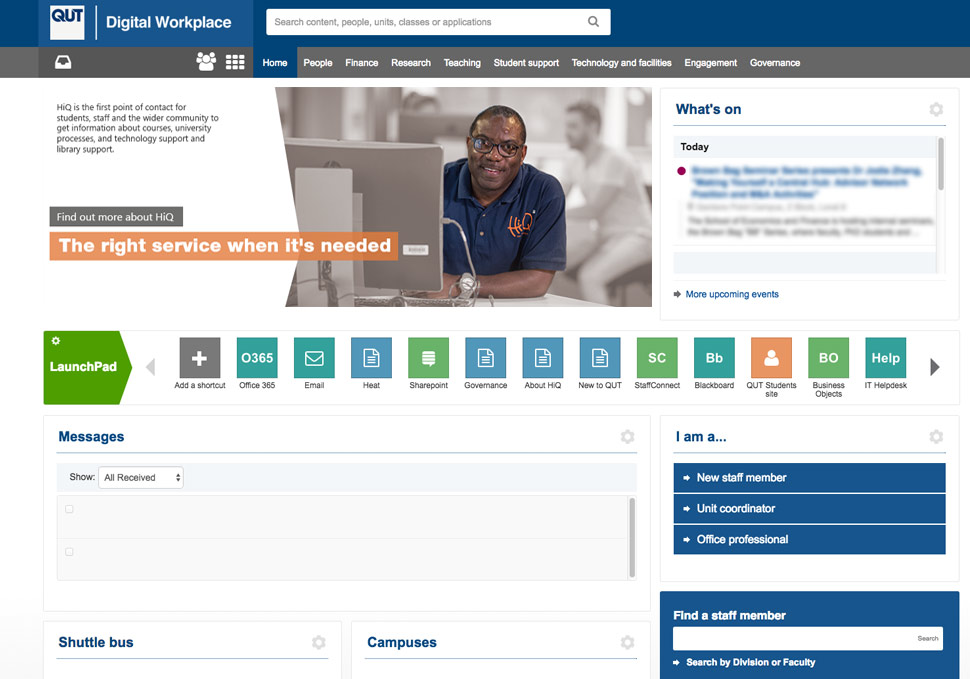
Task: Click the LaunchPad left chevron
Action: (x=150, y=366)
